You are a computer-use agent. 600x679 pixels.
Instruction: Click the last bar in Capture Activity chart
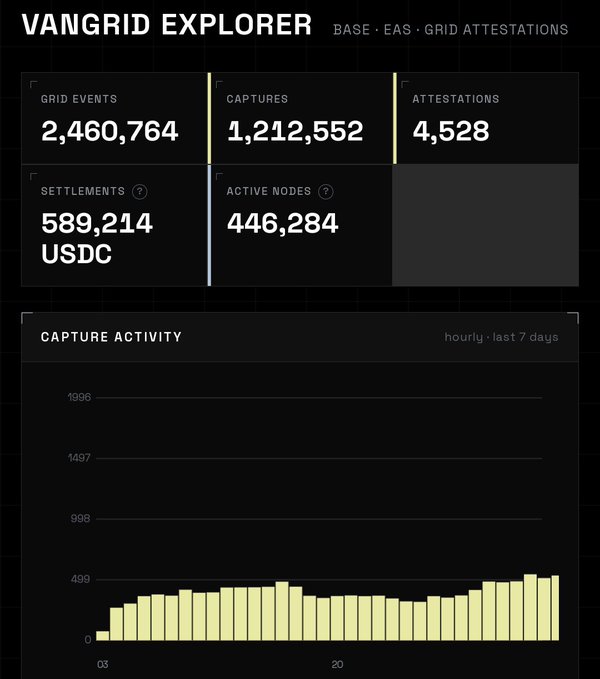coord(555,608)
